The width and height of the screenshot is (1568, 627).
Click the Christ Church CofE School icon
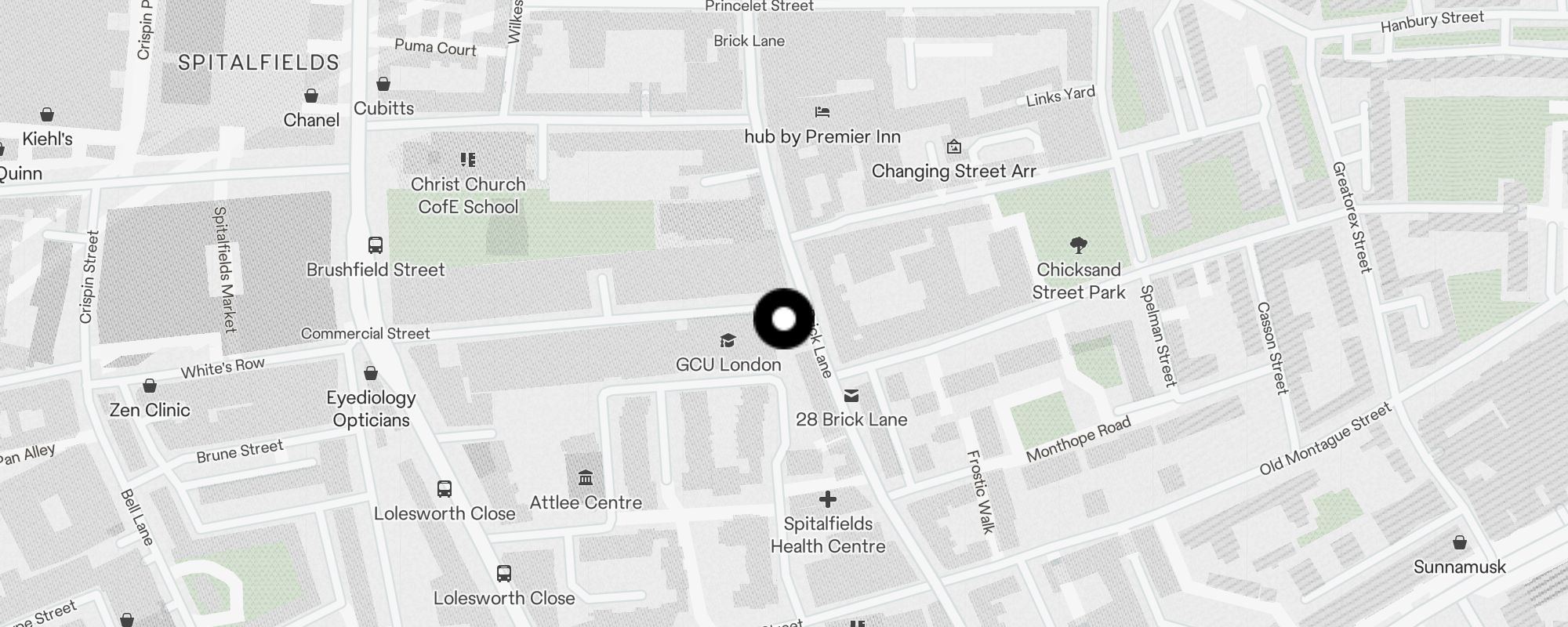click(x=468, y=160)
